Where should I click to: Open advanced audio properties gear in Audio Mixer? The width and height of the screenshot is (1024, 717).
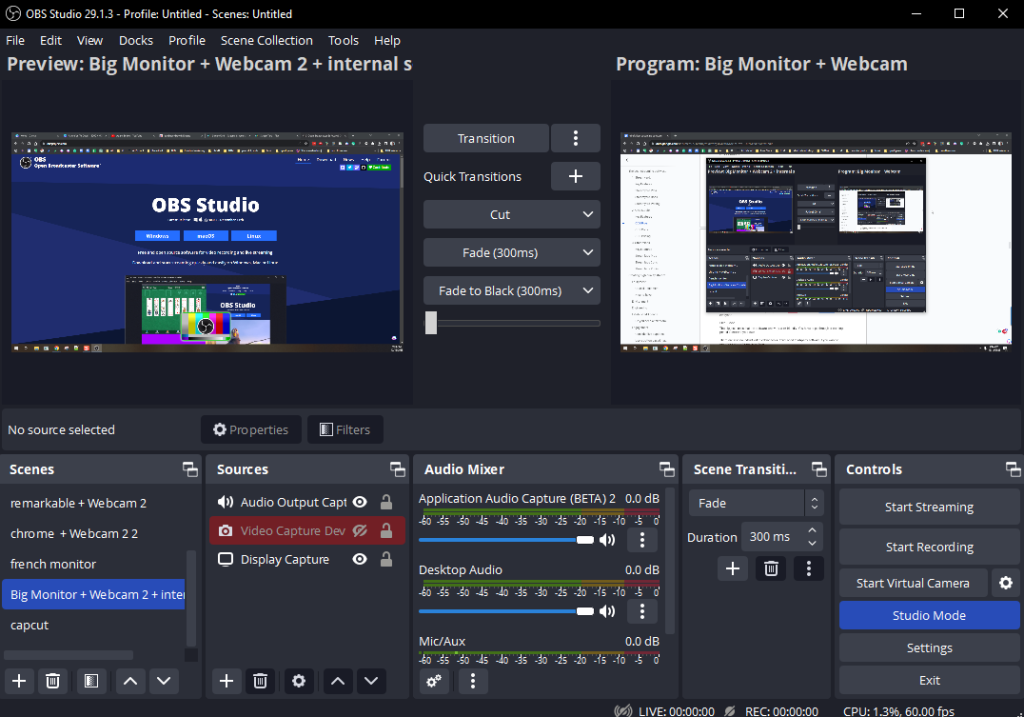tap(434, 681)
